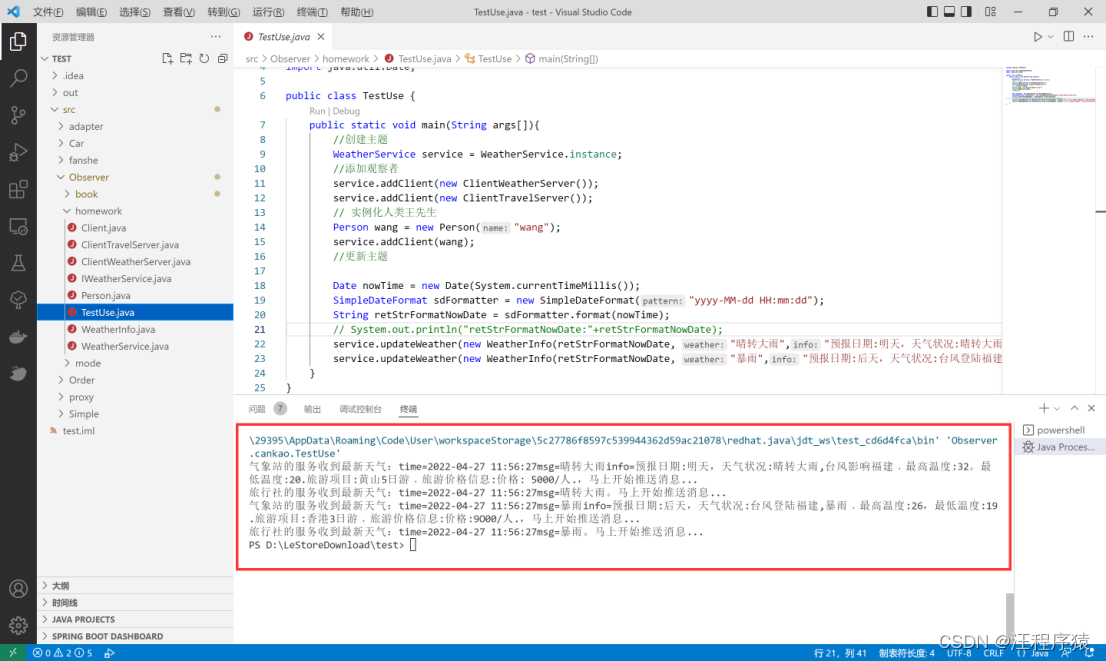The image size is (1106, 661).
Task: Click the code minimap overview
Action: tap(1050, 86)
